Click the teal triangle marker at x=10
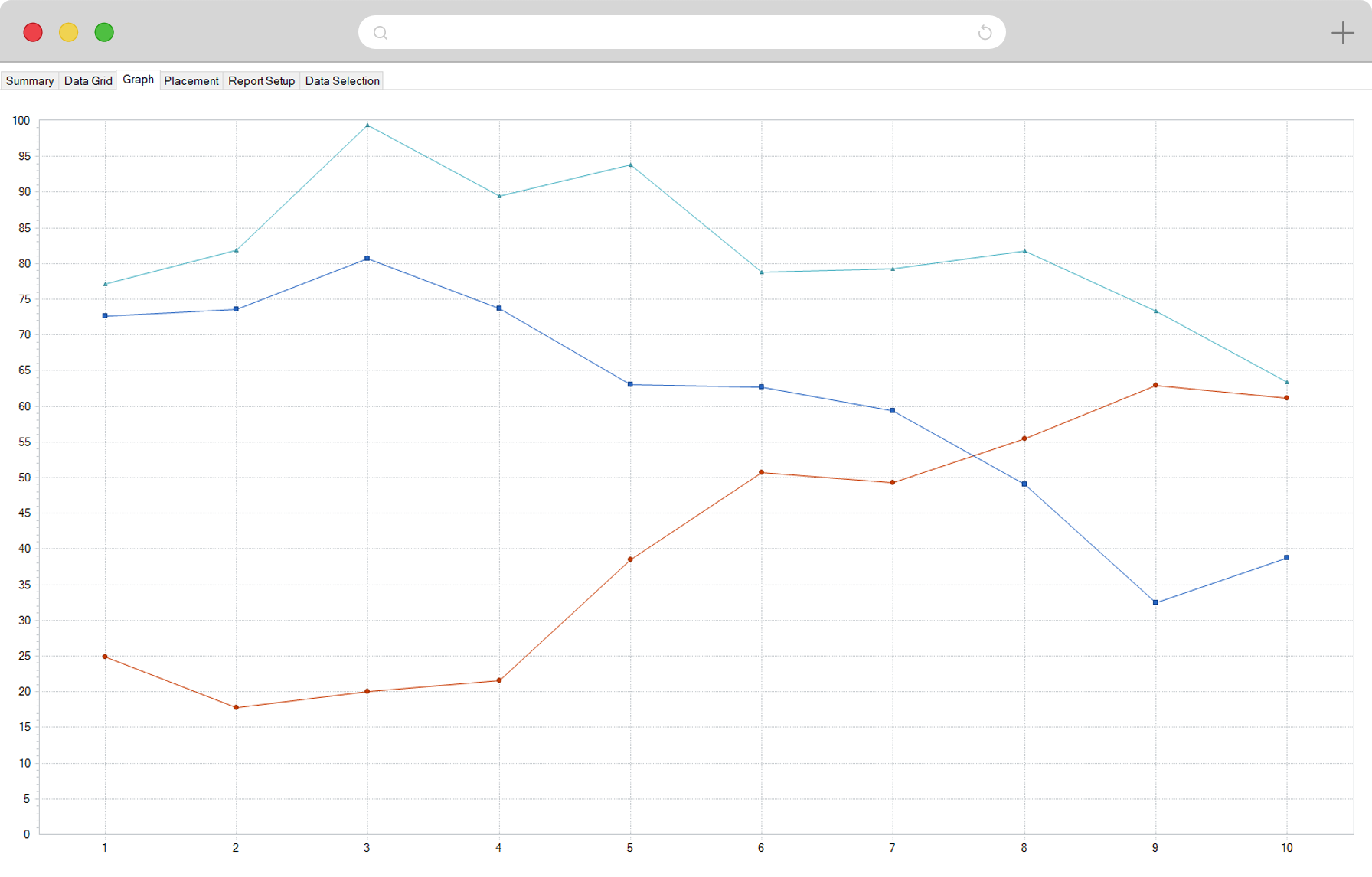 (x=1286, y=382)
